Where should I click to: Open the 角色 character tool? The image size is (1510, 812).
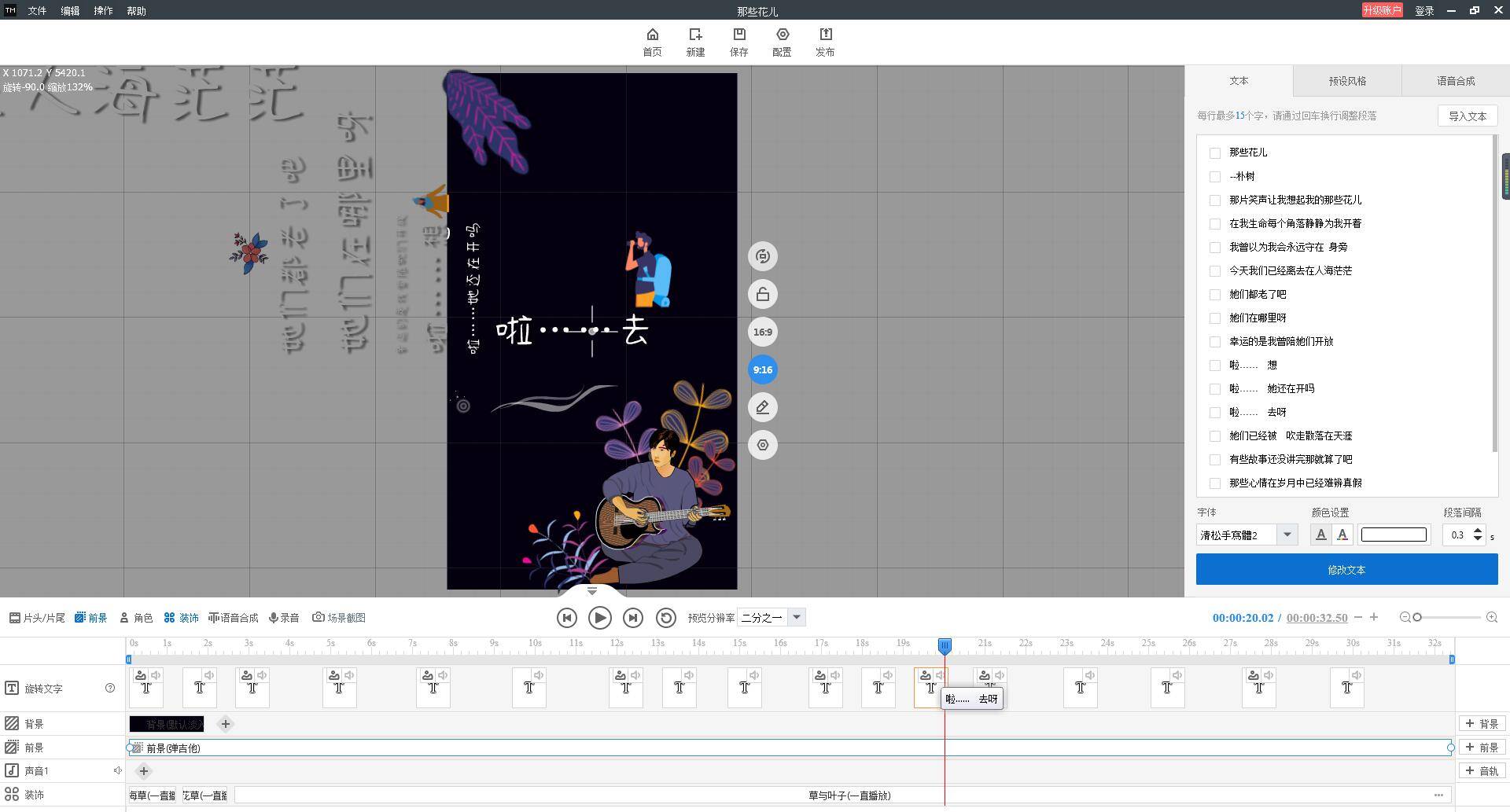[136, 618]
